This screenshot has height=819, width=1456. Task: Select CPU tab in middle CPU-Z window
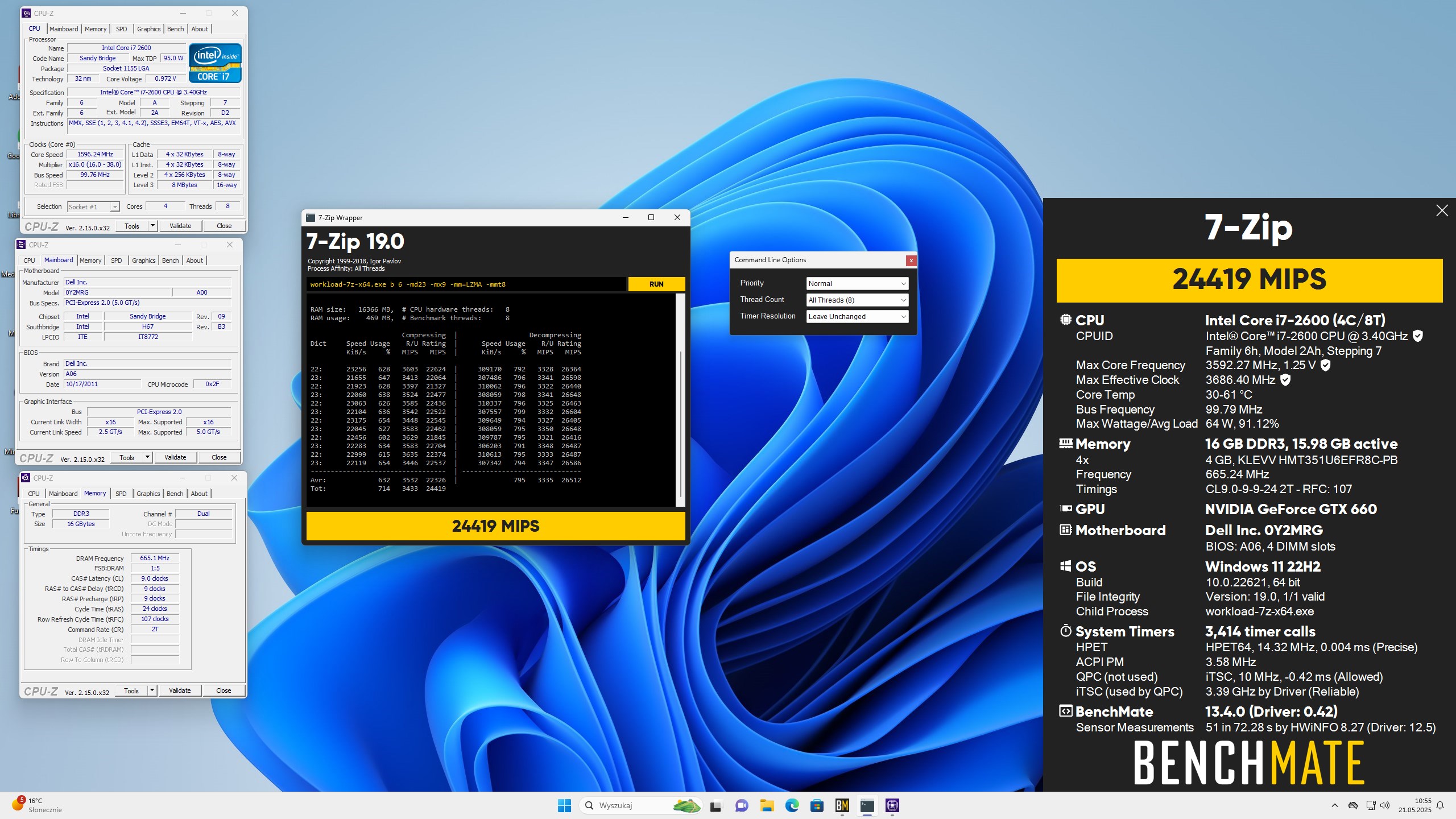click(29, 260)
